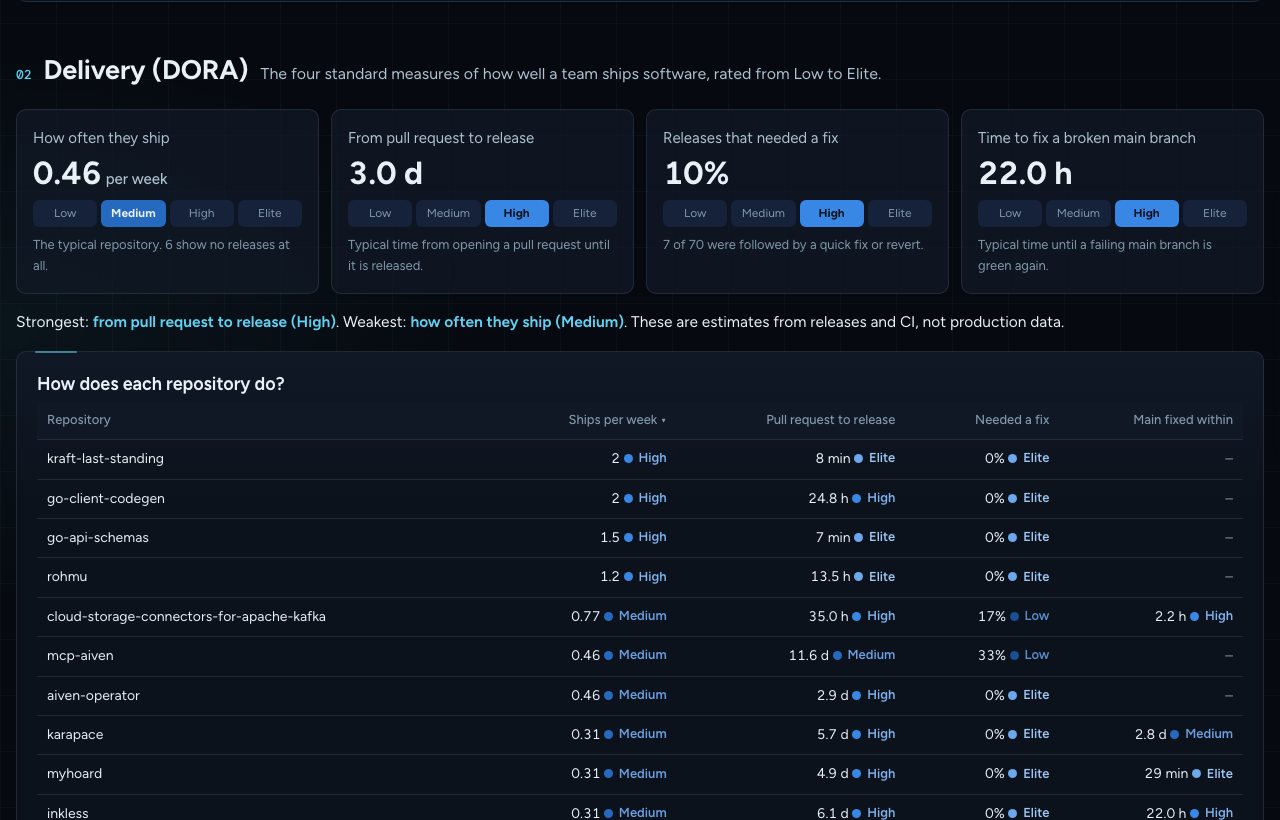
Task: Select Medium rating under How often they ship
Action: [133, 213]
